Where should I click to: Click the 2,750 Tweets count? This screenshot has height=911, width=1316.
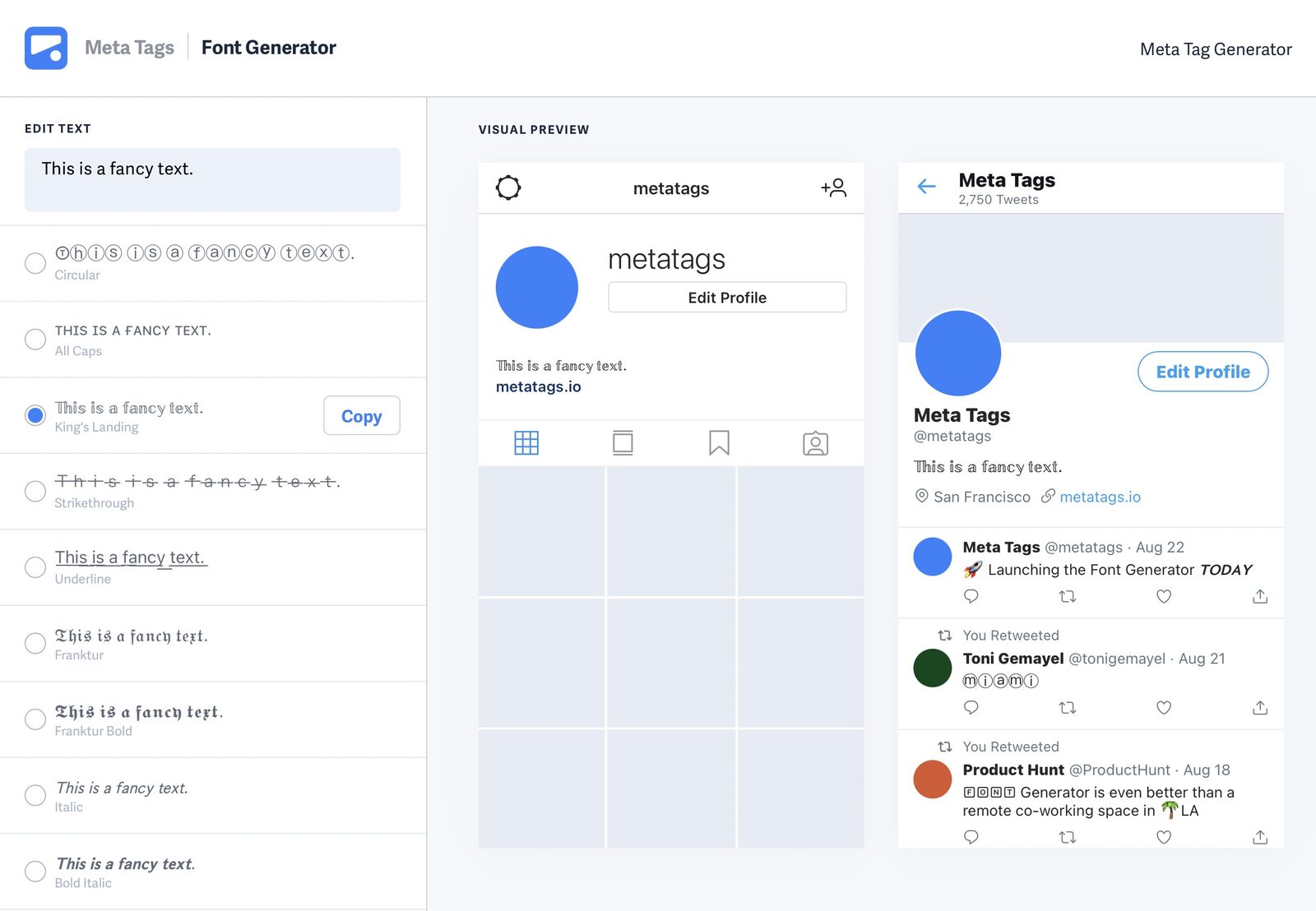pos(999,200)
